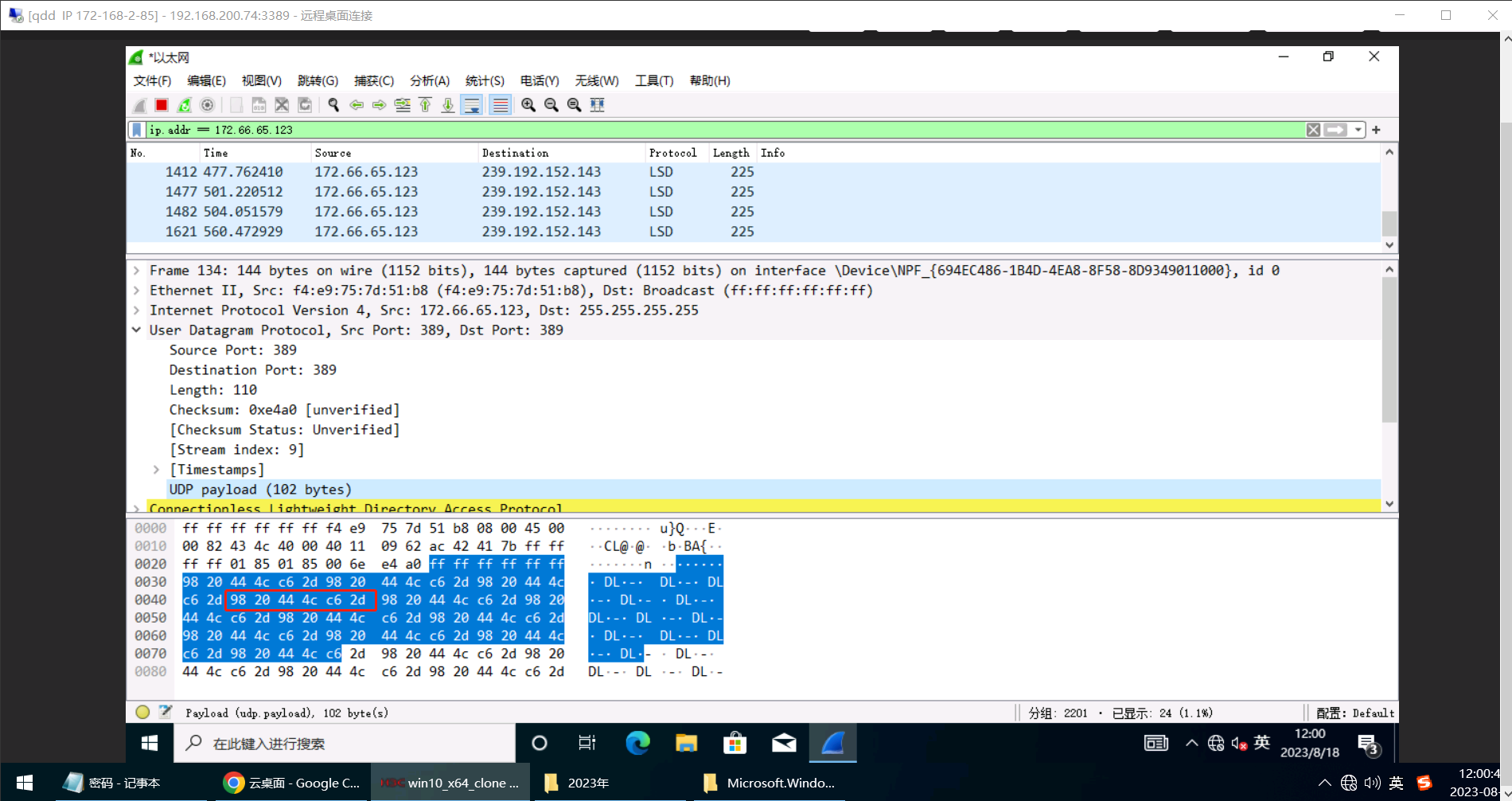1512x801 pixels.
Task: Clear the display filter with the X button
Action: click(1313, 130)
